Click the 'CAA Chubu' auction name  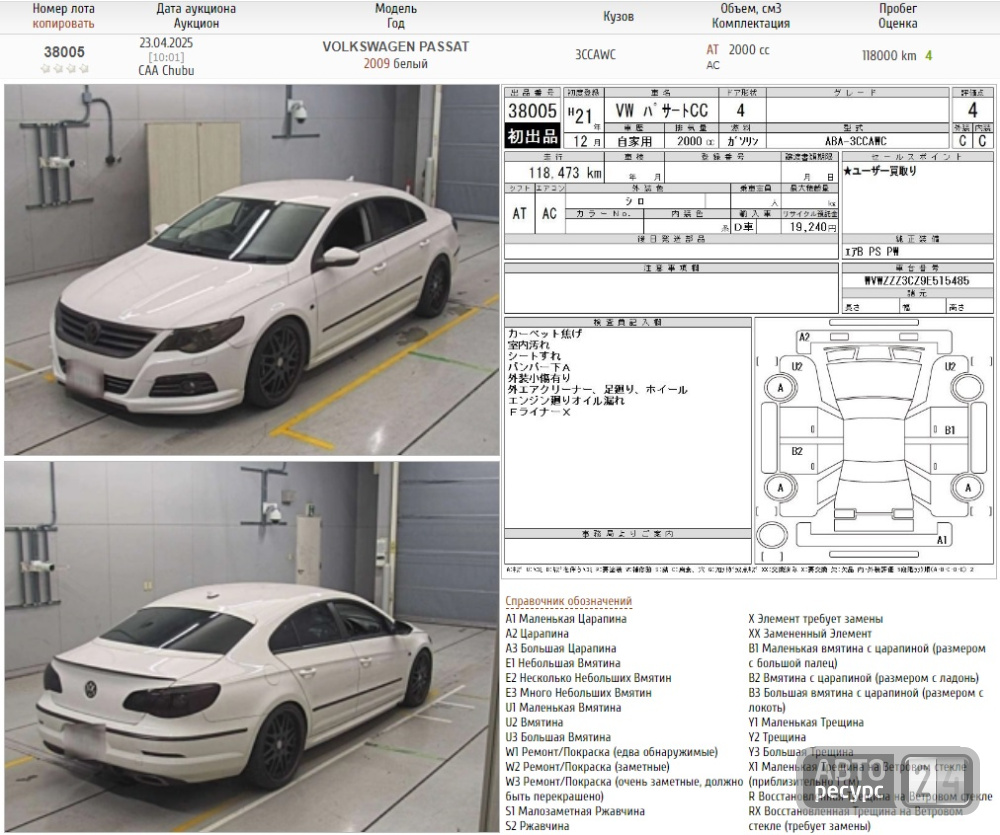point(166,70)
